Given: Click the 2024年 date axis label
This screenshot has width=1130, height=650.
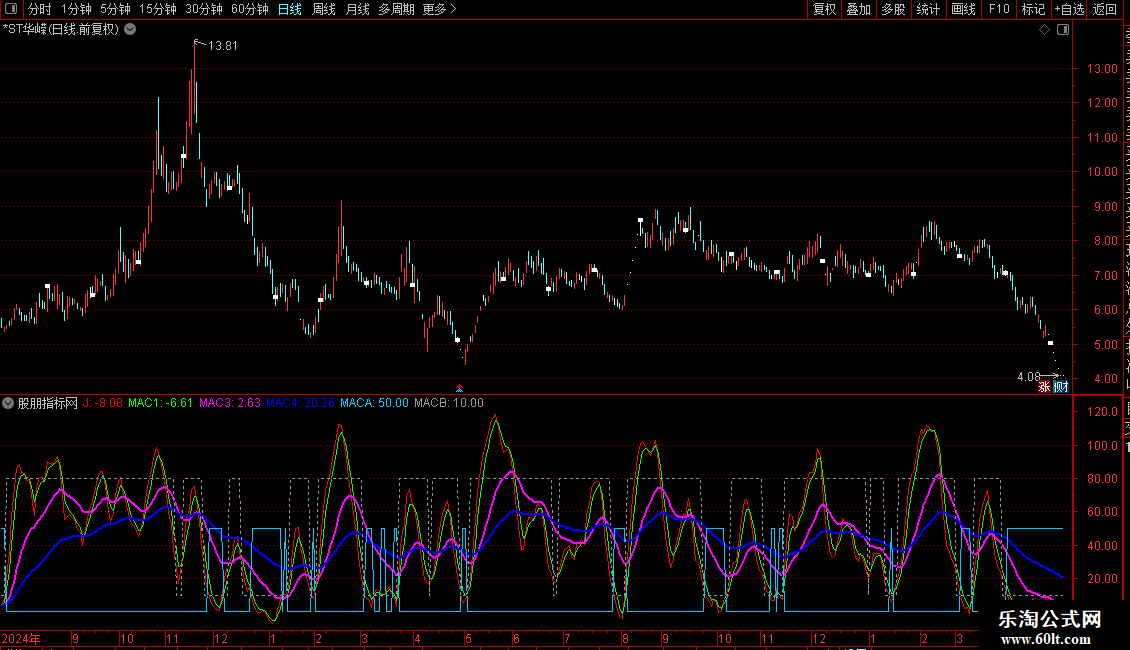Looking at the screenshot, I should click(x=21, y=638).
